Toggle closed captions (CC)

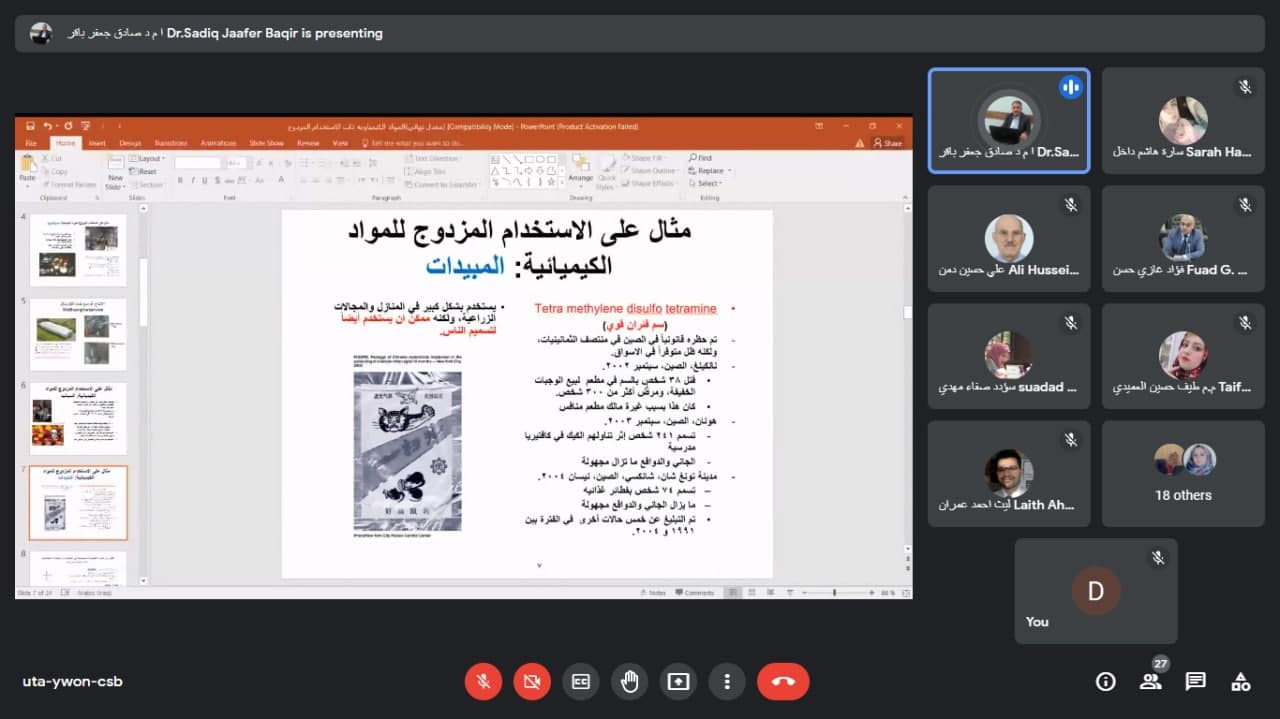tap(581, 682)
